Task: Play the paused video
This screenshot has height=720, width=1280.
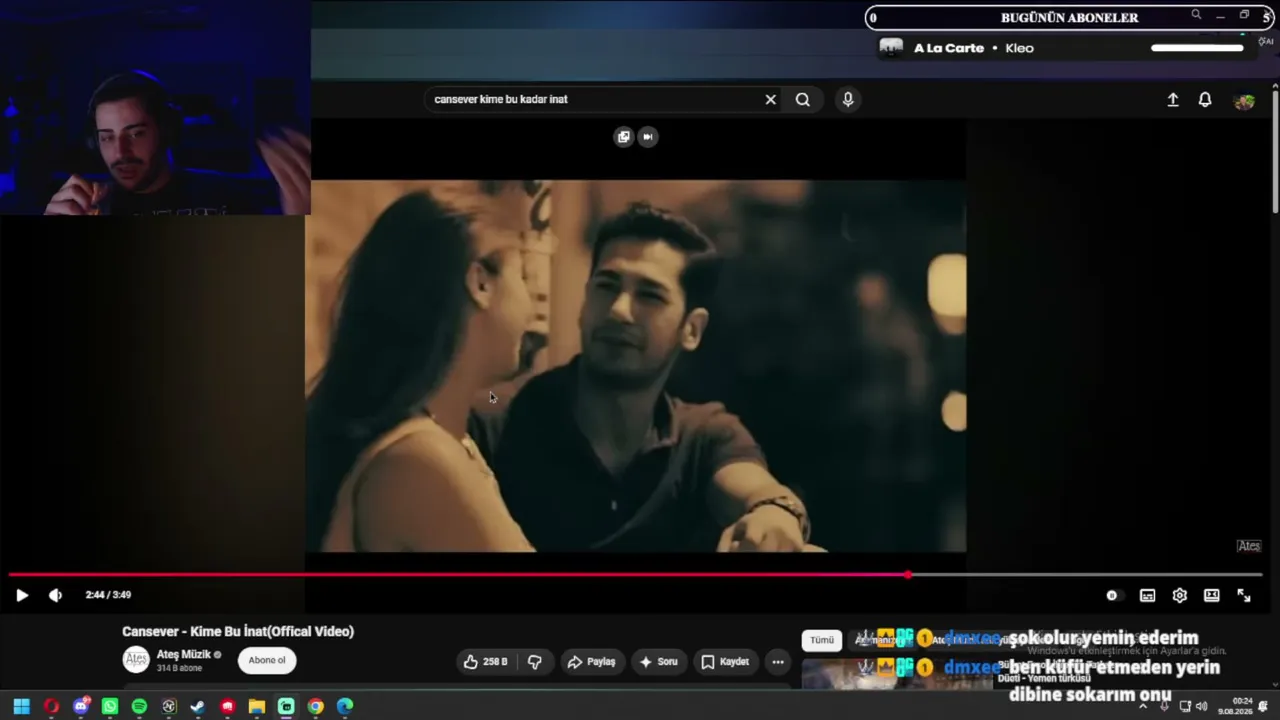Action: (22, 595)
